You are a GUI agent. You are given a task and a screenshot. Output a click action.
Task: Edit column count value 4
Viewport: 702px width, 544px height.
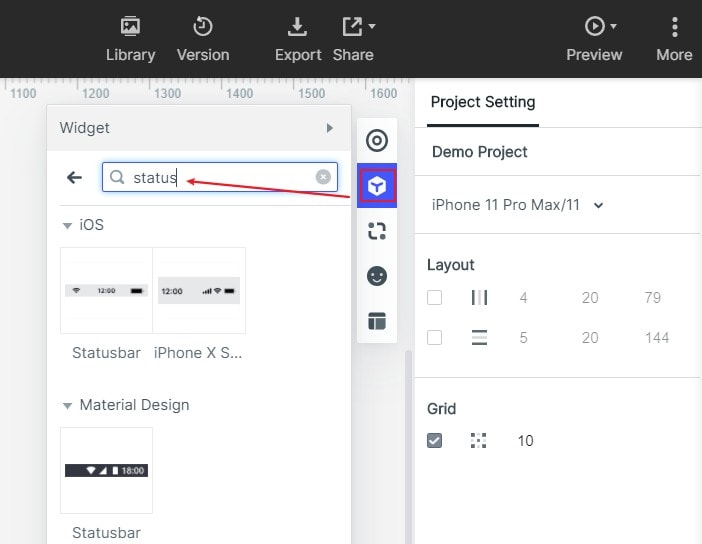coord(523,298)
